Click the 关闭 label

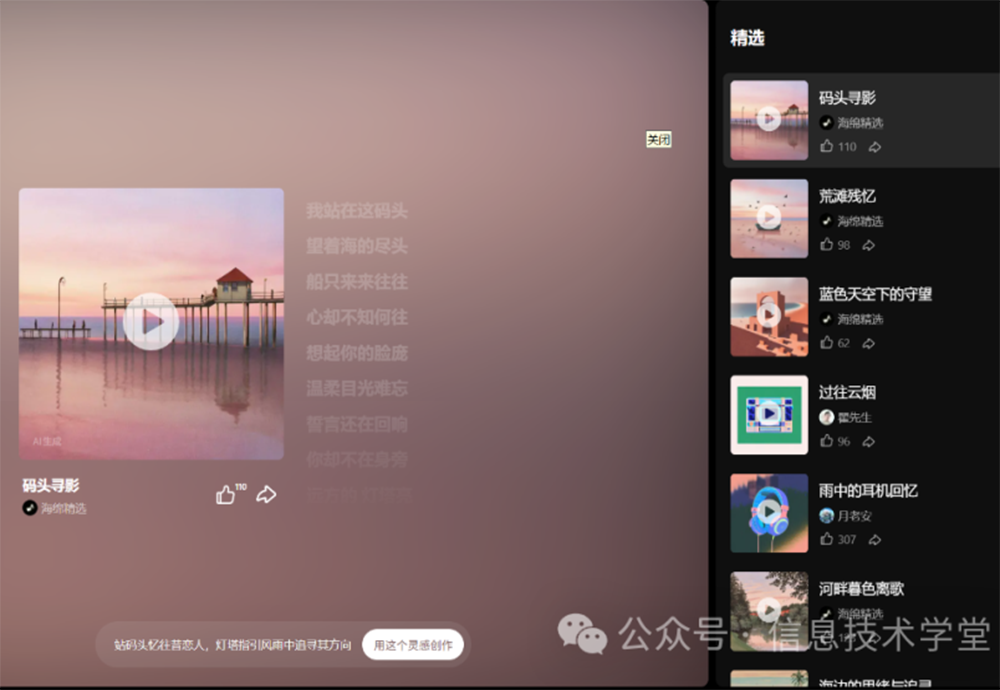coord(658,140)
